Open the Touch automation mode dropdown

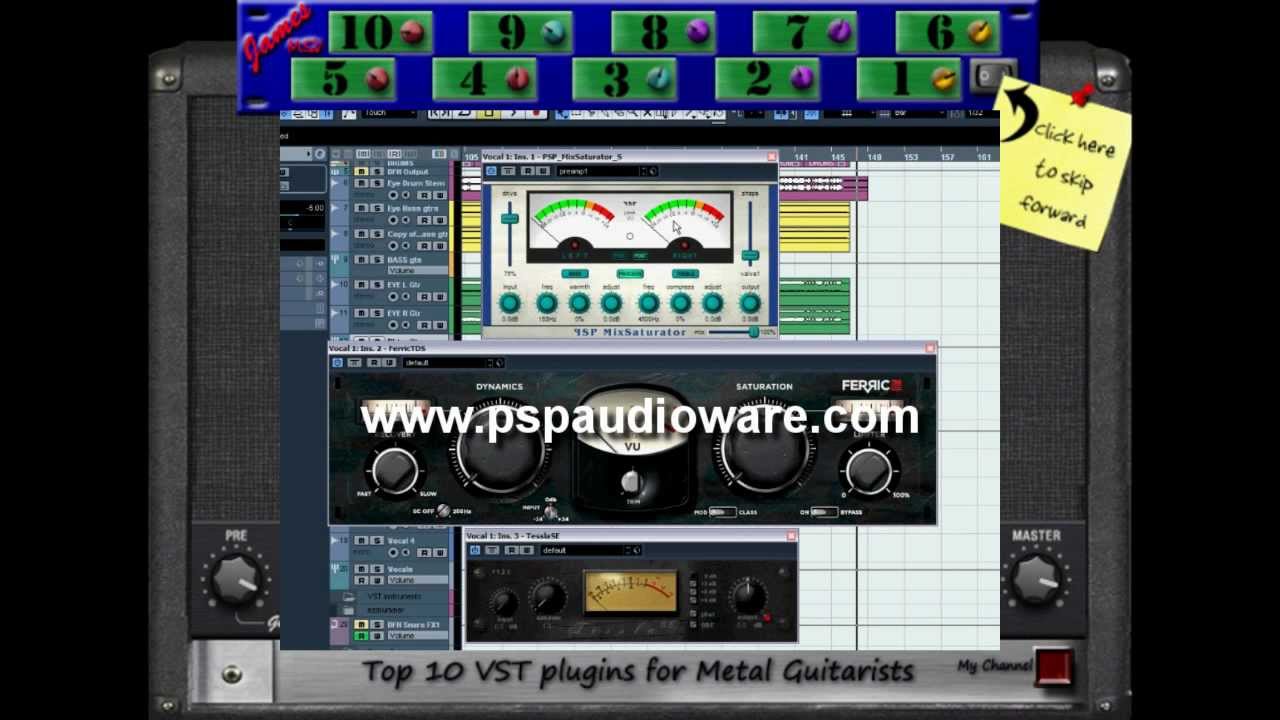click(387, 113)
